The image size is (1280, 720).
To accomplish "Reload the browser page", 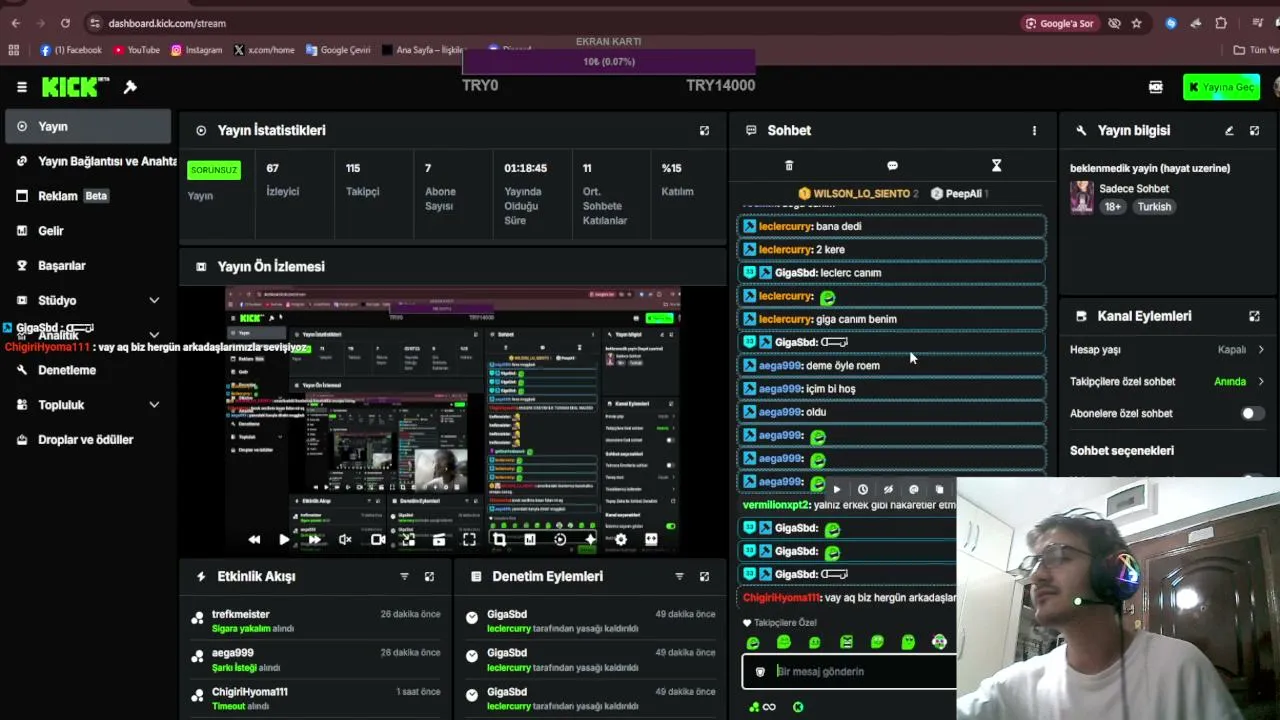I will pyautogui.click(x=65, y=23).
